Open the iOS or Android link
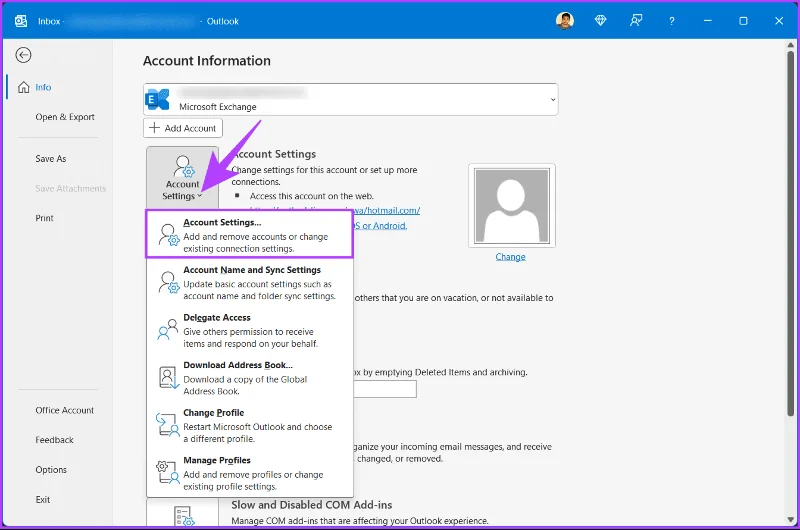This screenshot has width=800, height=530. tap(381, 225)
